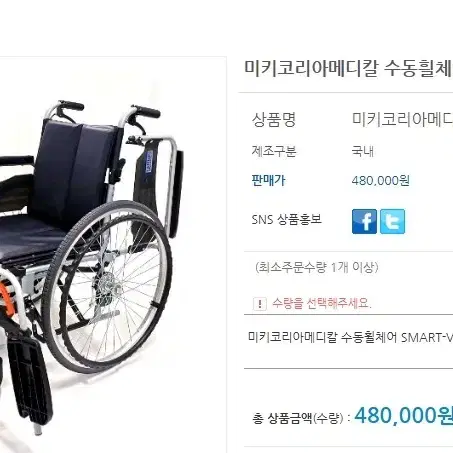Share product via Twitter icon
The width and height of the screenshot is (453, 453).
pos(393,221)
